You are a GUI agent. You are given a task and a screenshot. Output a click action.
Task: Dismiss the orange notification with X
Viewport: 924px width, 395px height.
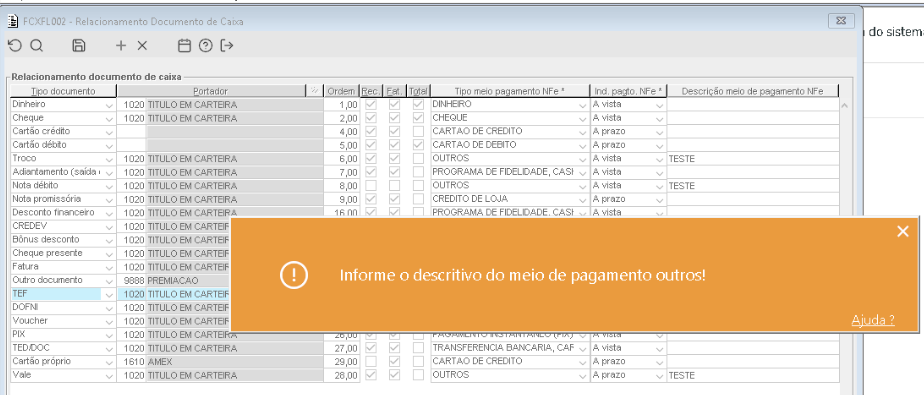click(x=903, y=231)
